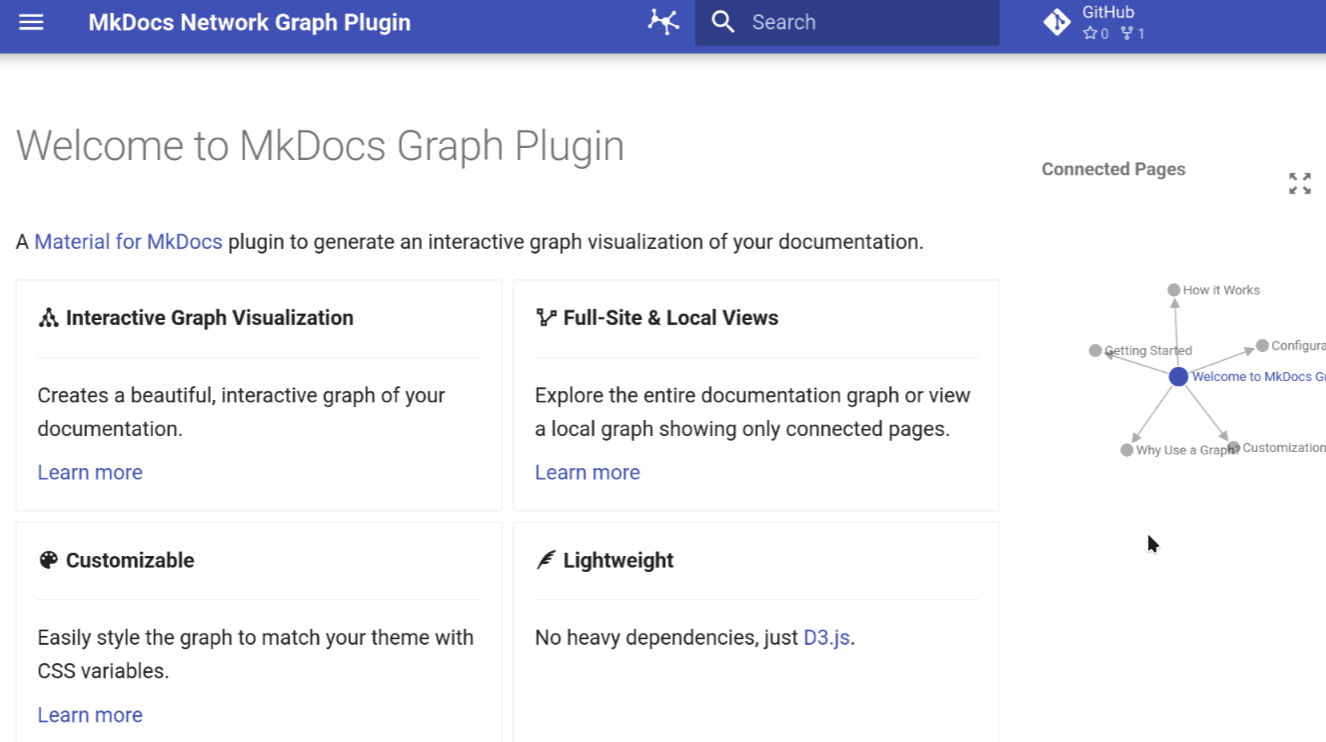Open the 'Material for MkDocs' link

pyautogui.click(x=128, y=242)
